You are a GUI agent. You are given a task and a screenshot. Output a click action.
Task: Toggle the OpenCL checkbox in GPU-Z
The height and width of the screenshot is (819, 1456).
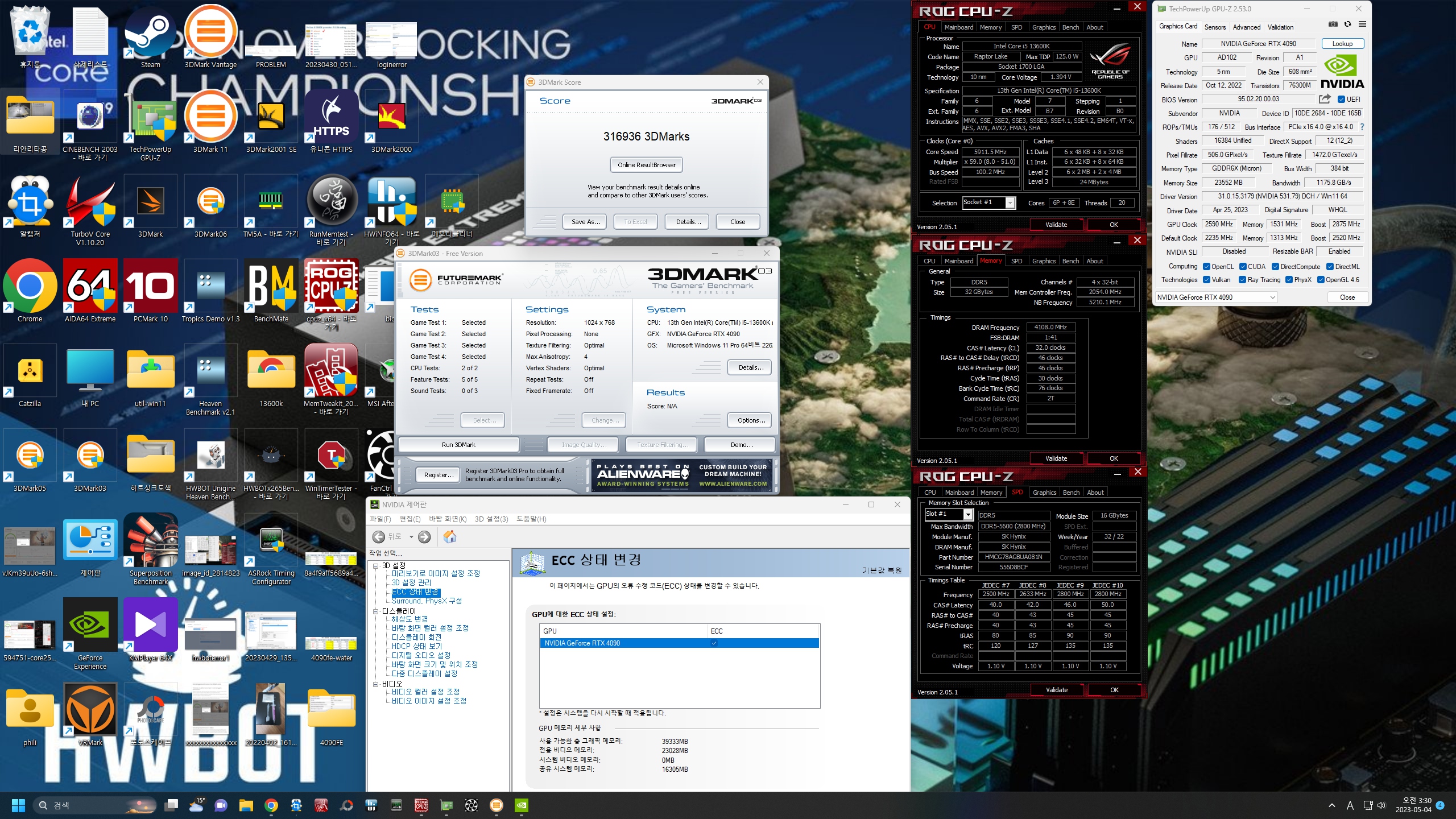[1206, 266]
